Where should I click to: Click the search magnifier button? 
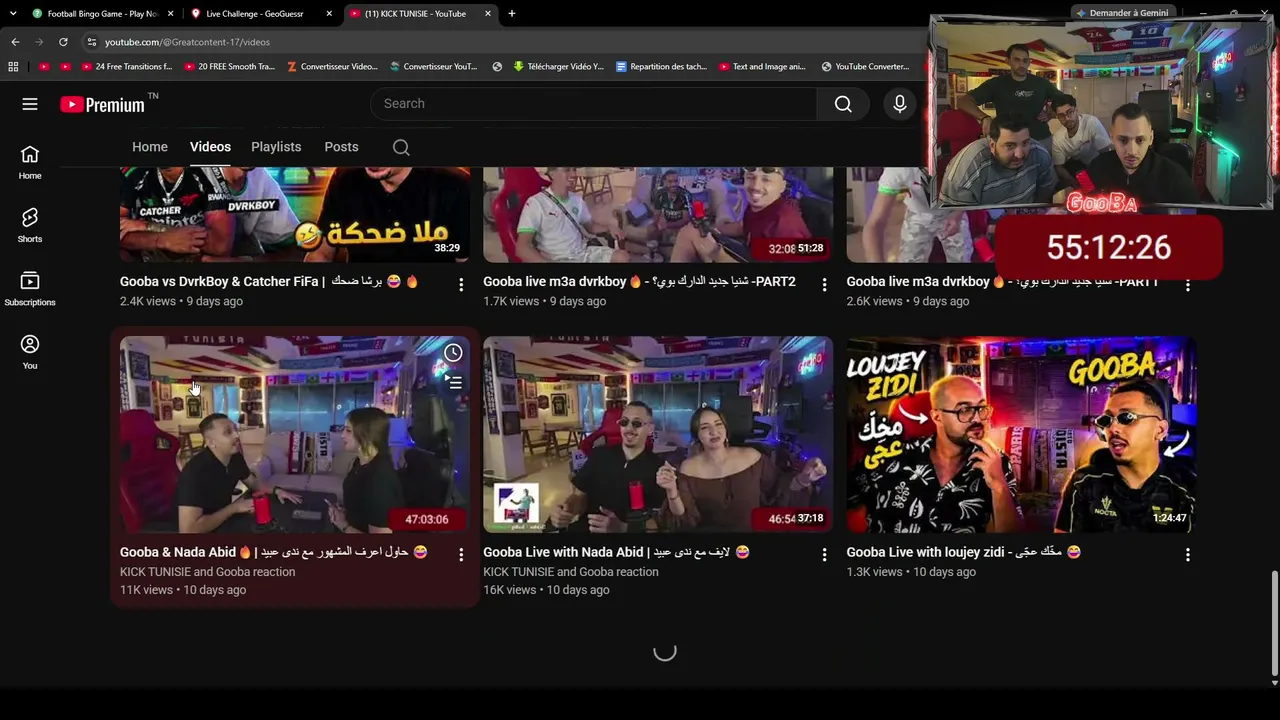click(843, 104)
